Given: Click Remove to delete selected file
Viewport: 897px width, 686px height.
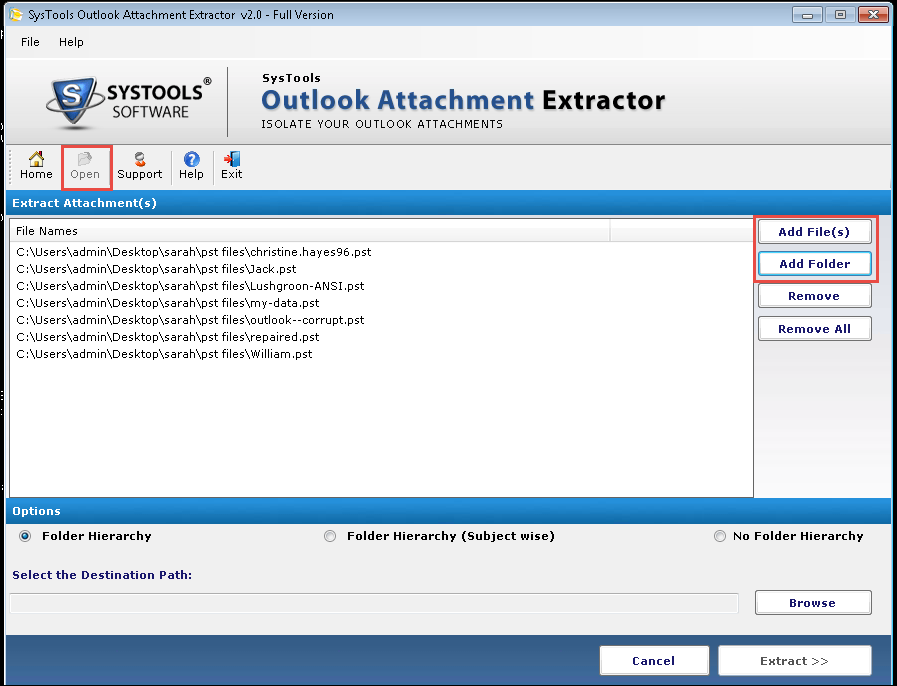Looking at the screenshot, I should 814,296.
